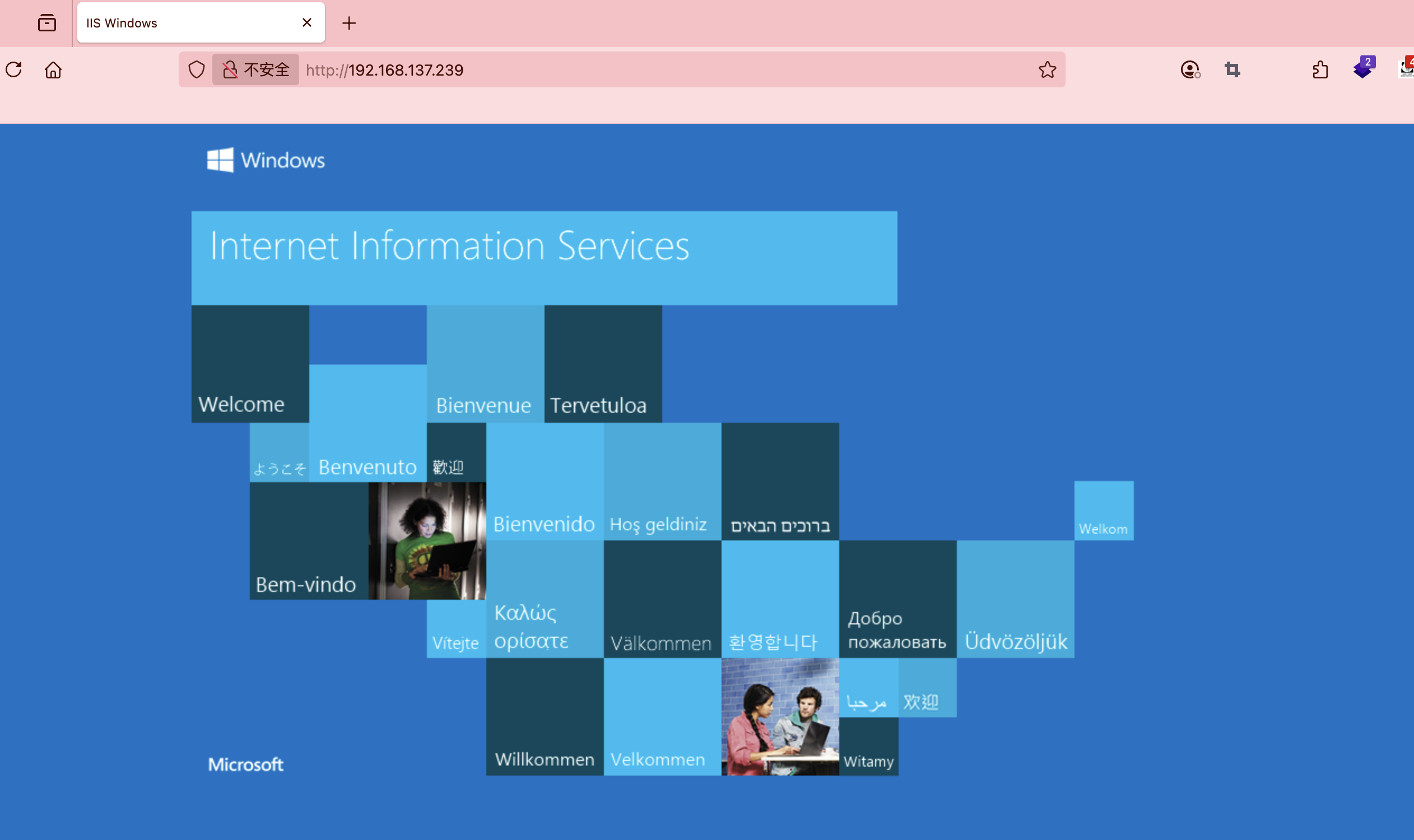Click the Windows logo
Image resolution: width=1414 pixels, height=840 pixels.
click(266, 160)
